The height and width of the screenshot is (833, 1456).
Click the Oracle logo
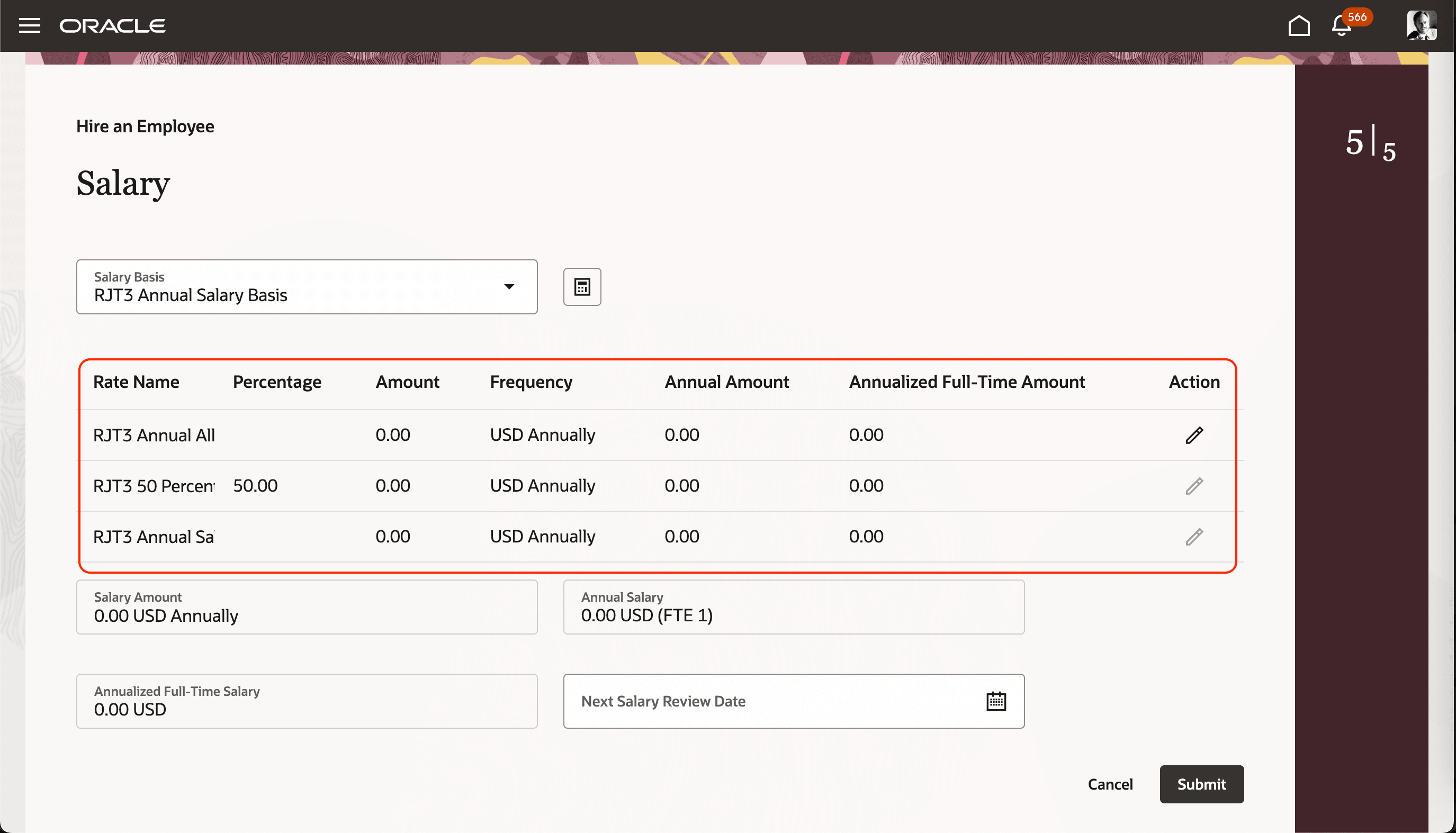pyautogui.click(x=112, y=25)
